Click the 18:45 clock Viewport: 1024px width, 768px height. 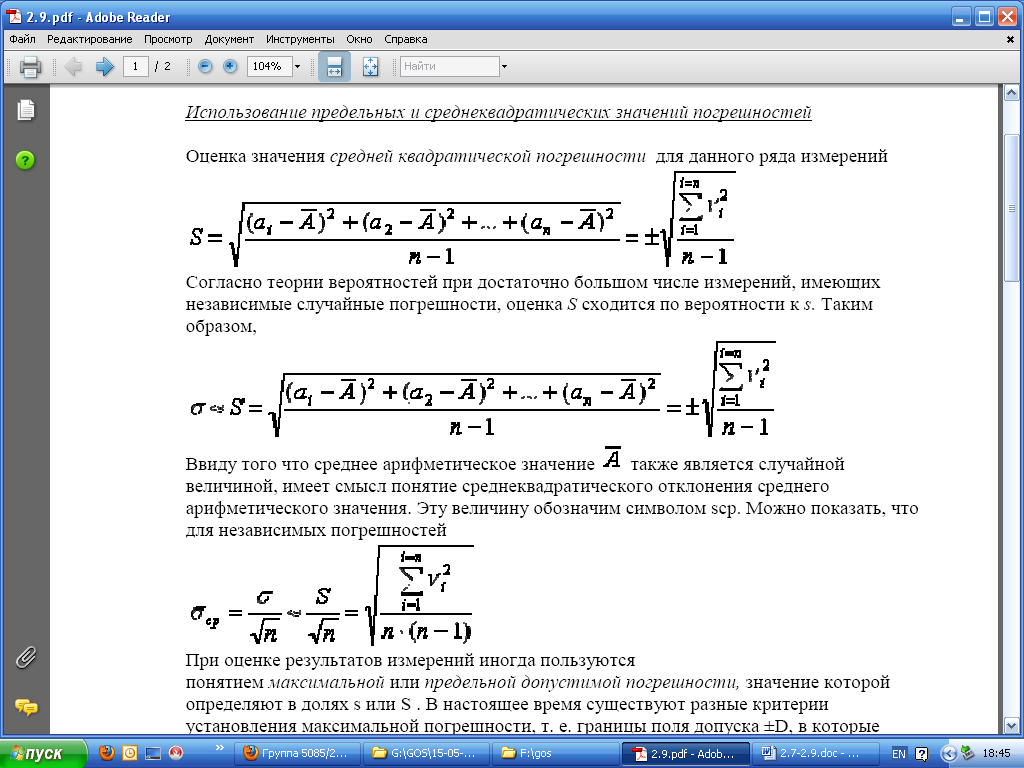pos(997,754)
